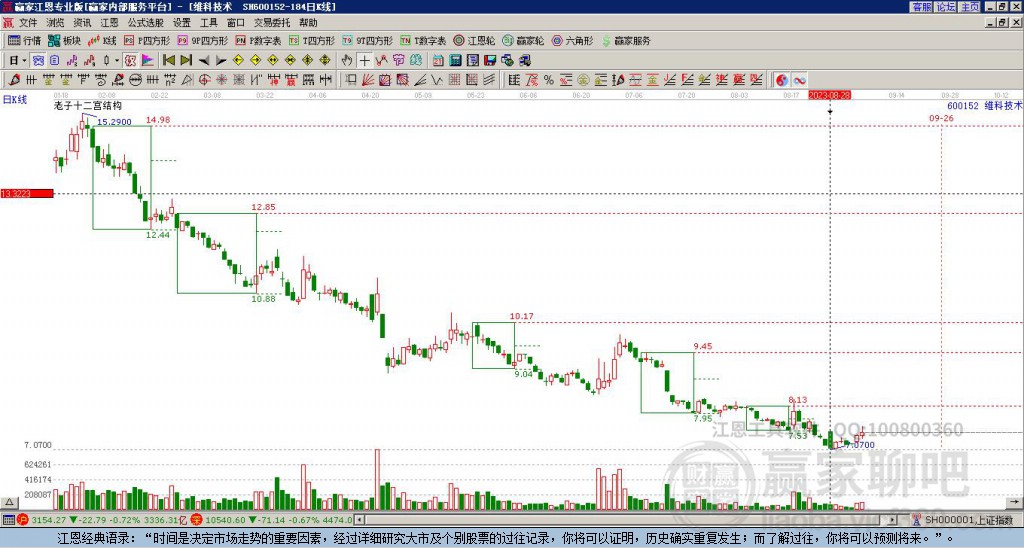The width and height of the screenshot is (1024, 548).
Task: Open the calculator icon in toolbar
Action: [455, 61]
